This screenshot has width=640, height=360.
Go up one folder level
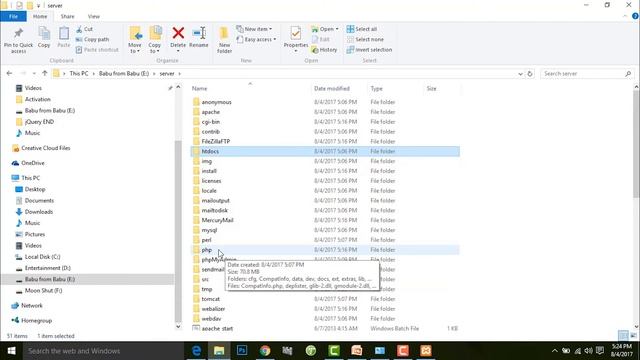pos(44,73)
